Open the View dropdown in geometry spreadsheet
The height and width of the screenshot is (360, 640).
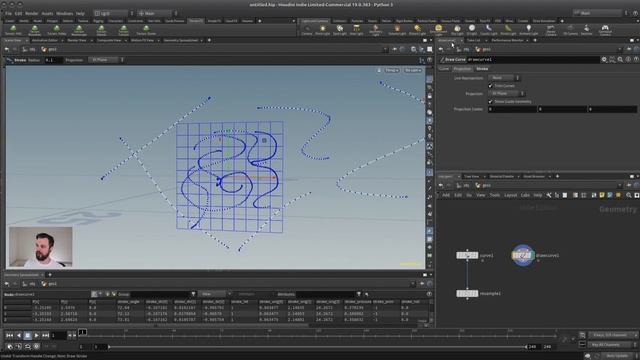215,294
